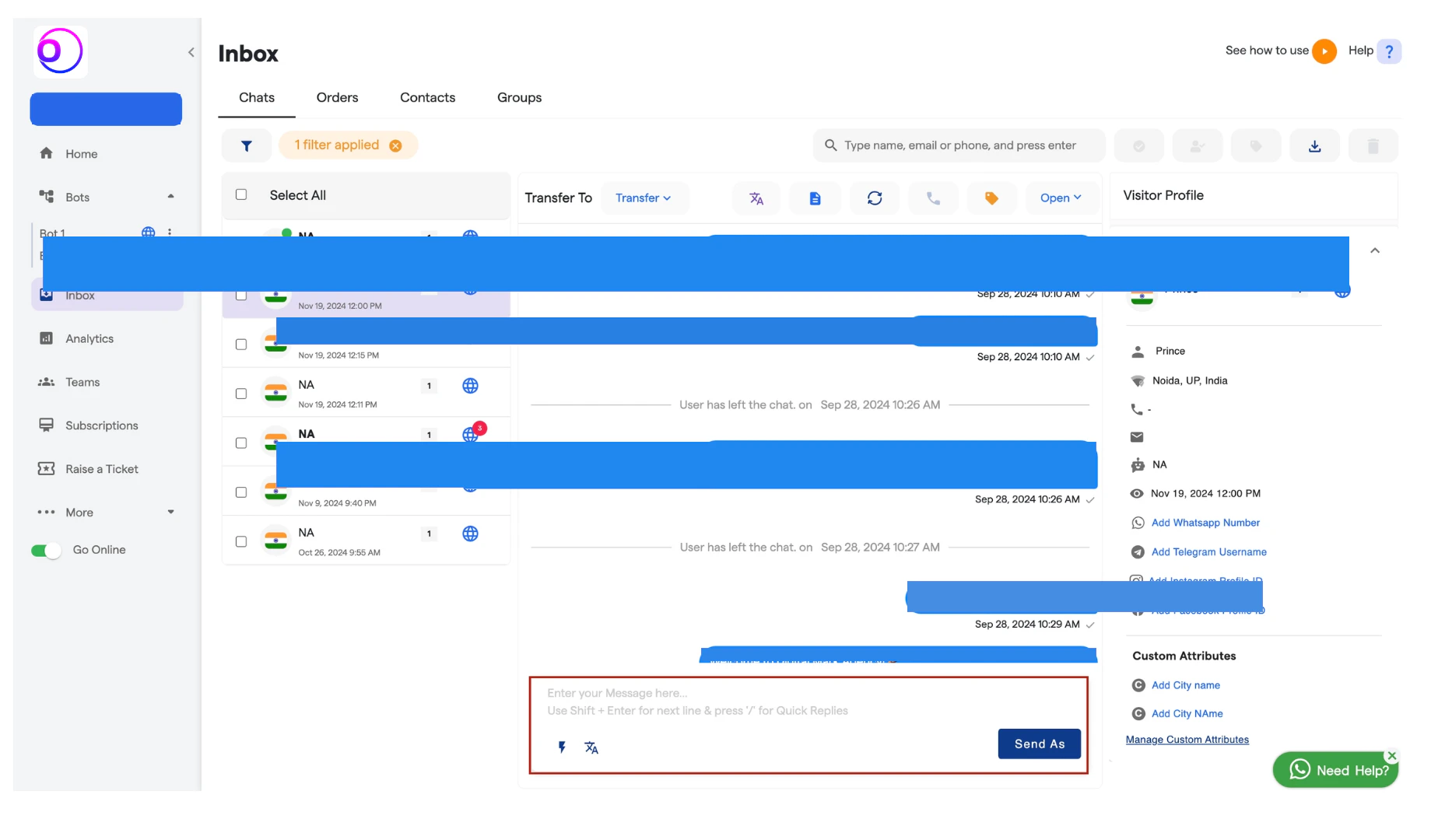Switch to the Groups tab
The height and width of the screenshot is (840, 1452).
[519, 98]
